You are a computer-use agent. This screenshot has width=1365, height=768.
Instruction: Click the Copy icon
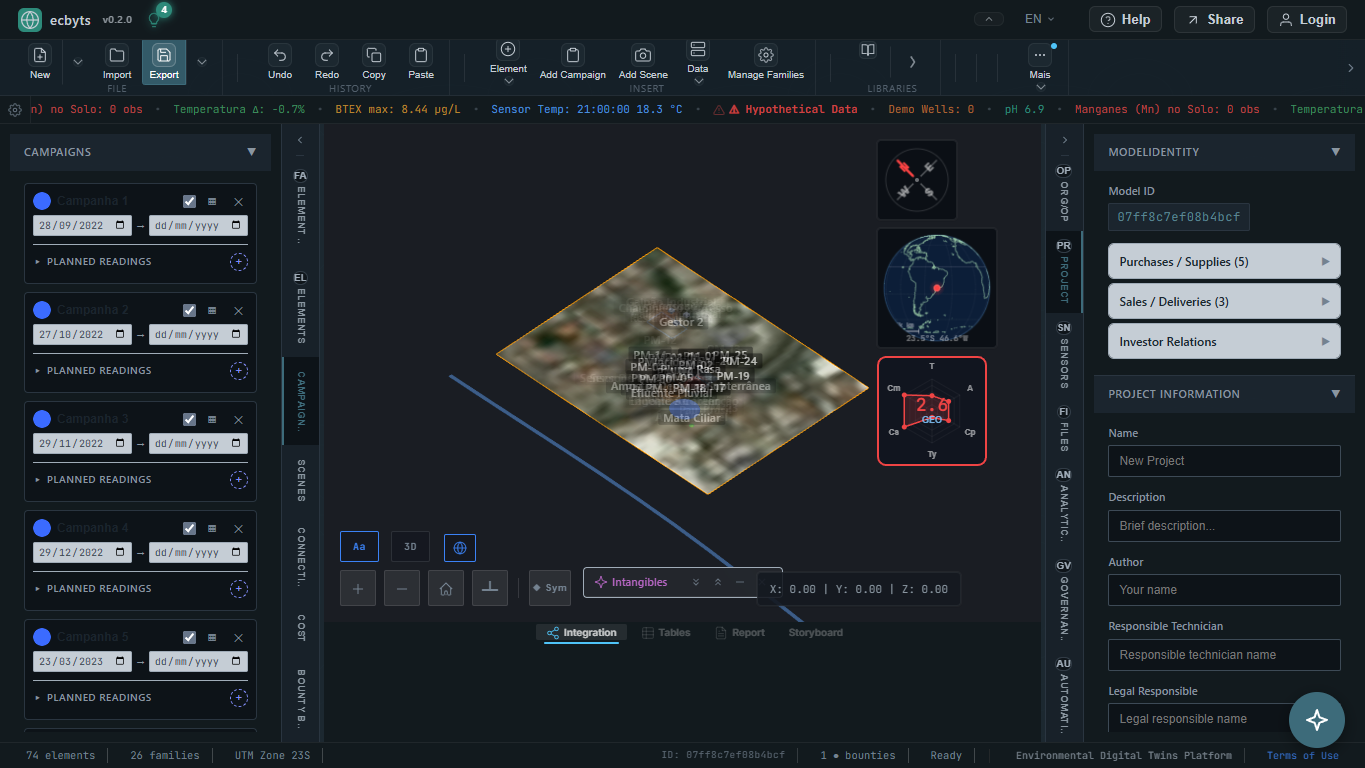(374, 56)
